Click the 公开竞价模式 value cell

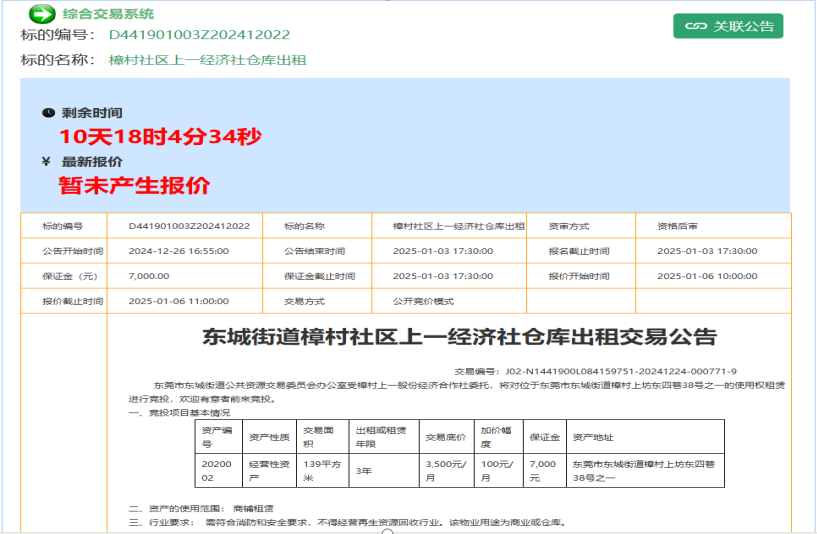[x=449, y=301]
